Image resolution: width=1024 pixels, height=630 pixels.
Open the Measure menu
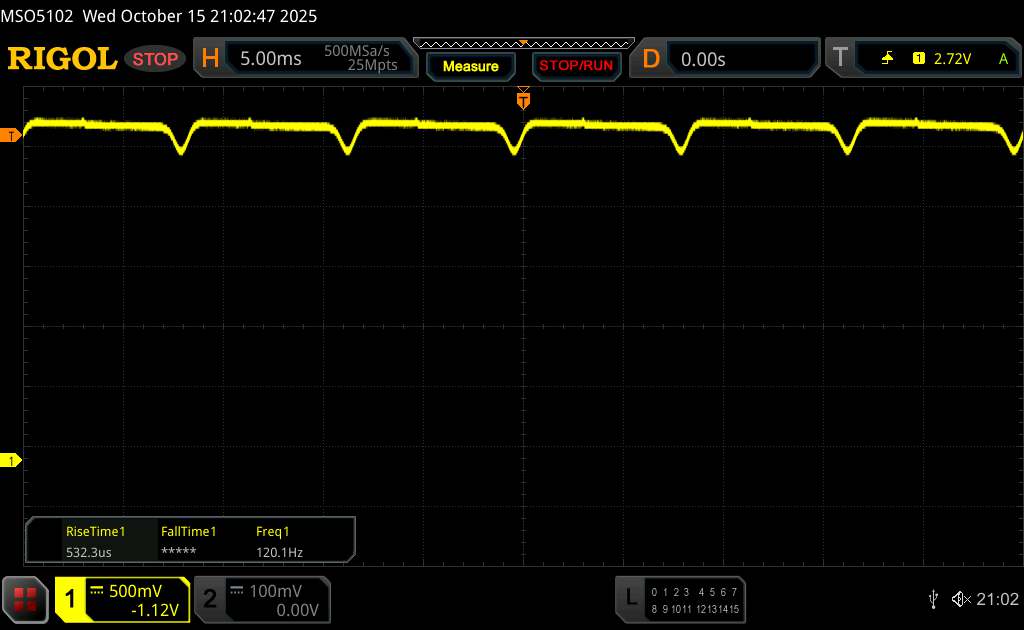470,66
